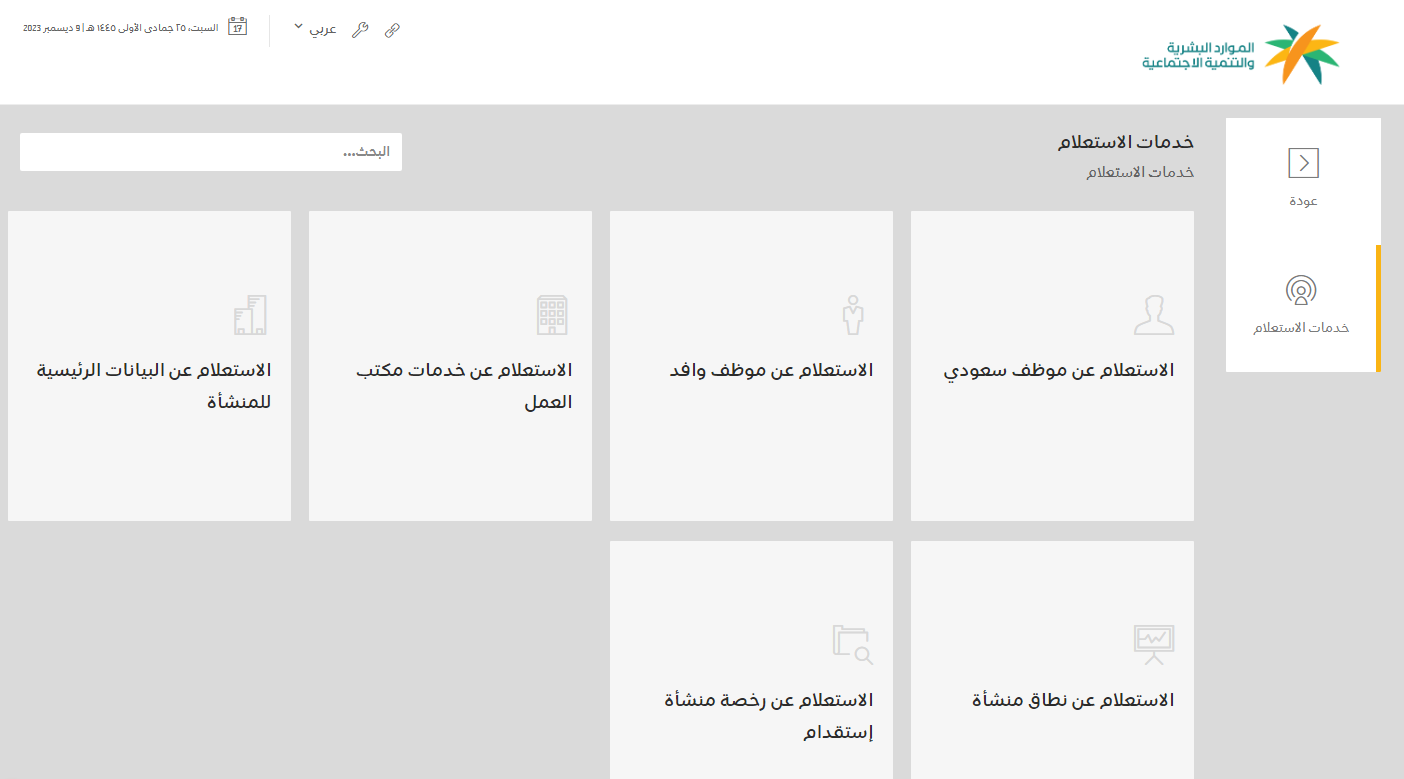Click the calendar icon beside the date
1404x779 pixels.
coord(237,26)
